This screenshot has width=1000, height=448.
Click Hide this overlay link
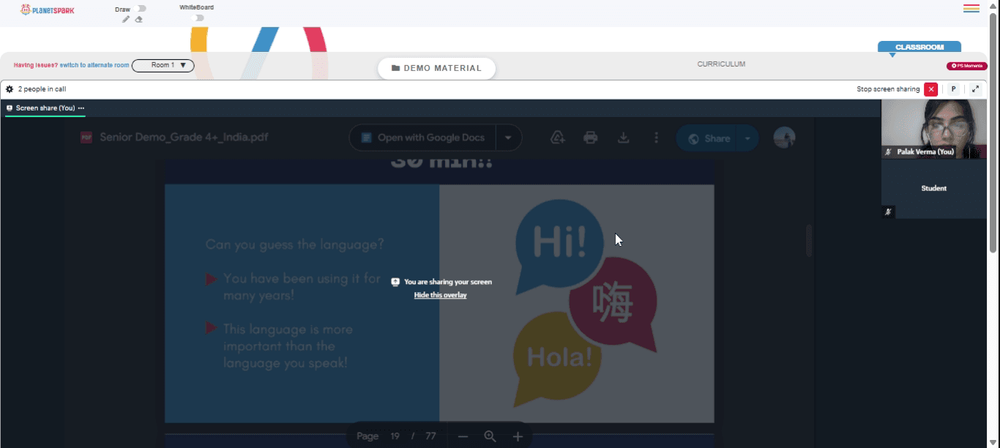(x=440, y=295)
